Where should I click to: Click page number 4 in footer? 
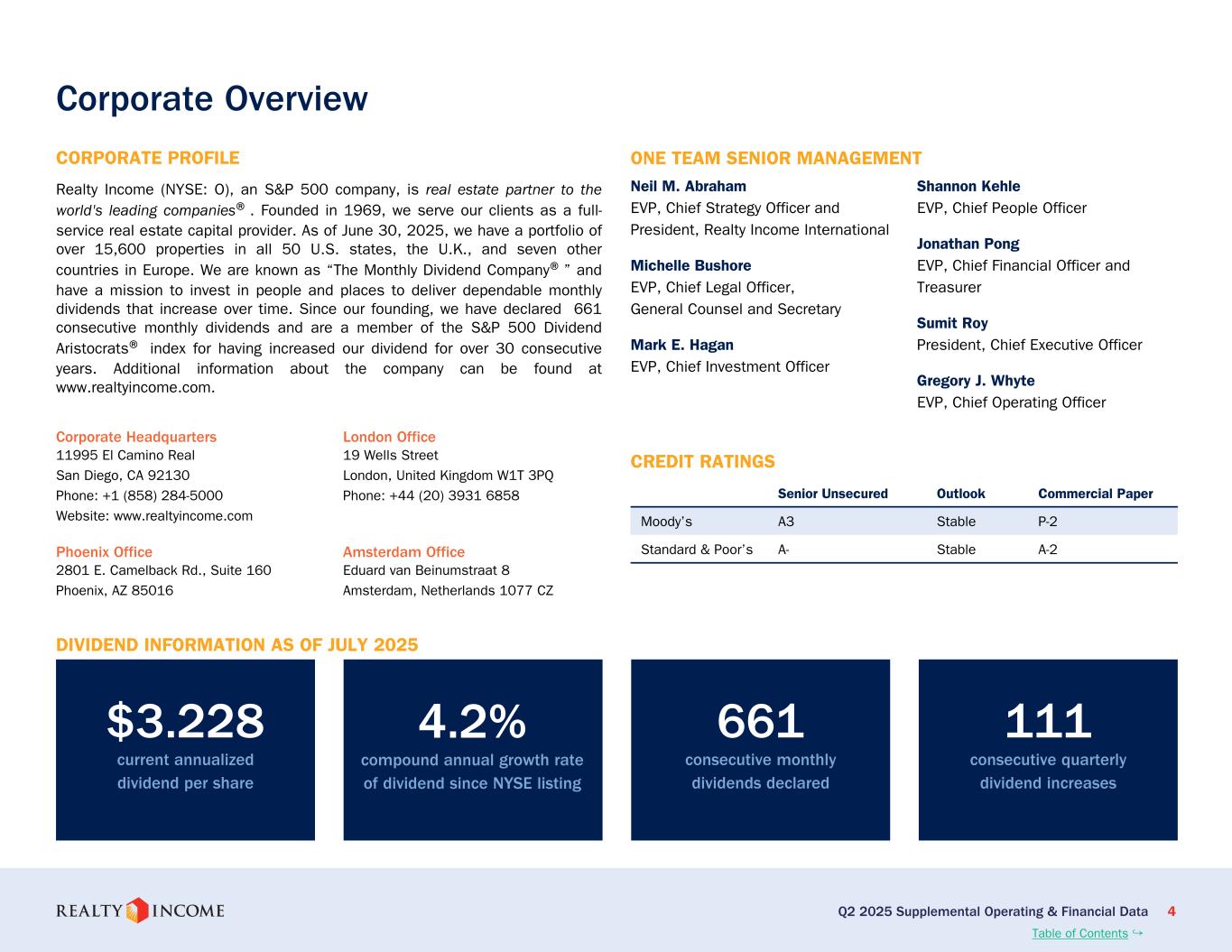(1172, 911)
